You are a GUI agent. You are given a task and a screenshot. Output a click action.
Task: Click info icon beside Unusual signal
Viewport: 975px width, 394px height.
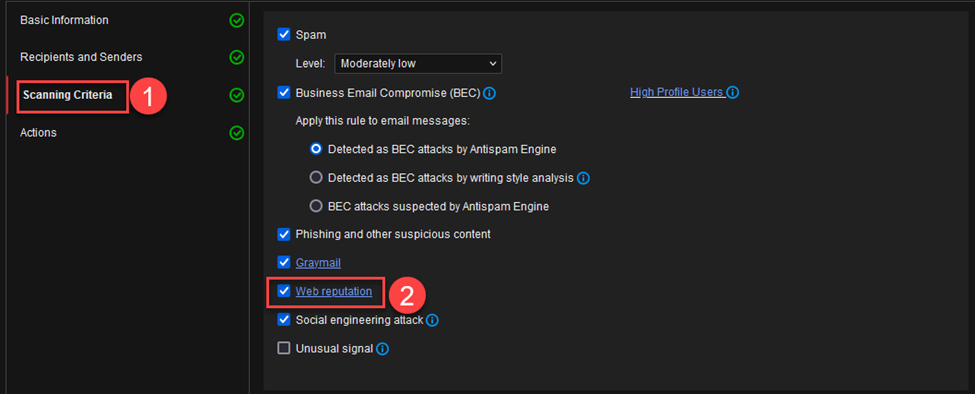click(382, 349)
